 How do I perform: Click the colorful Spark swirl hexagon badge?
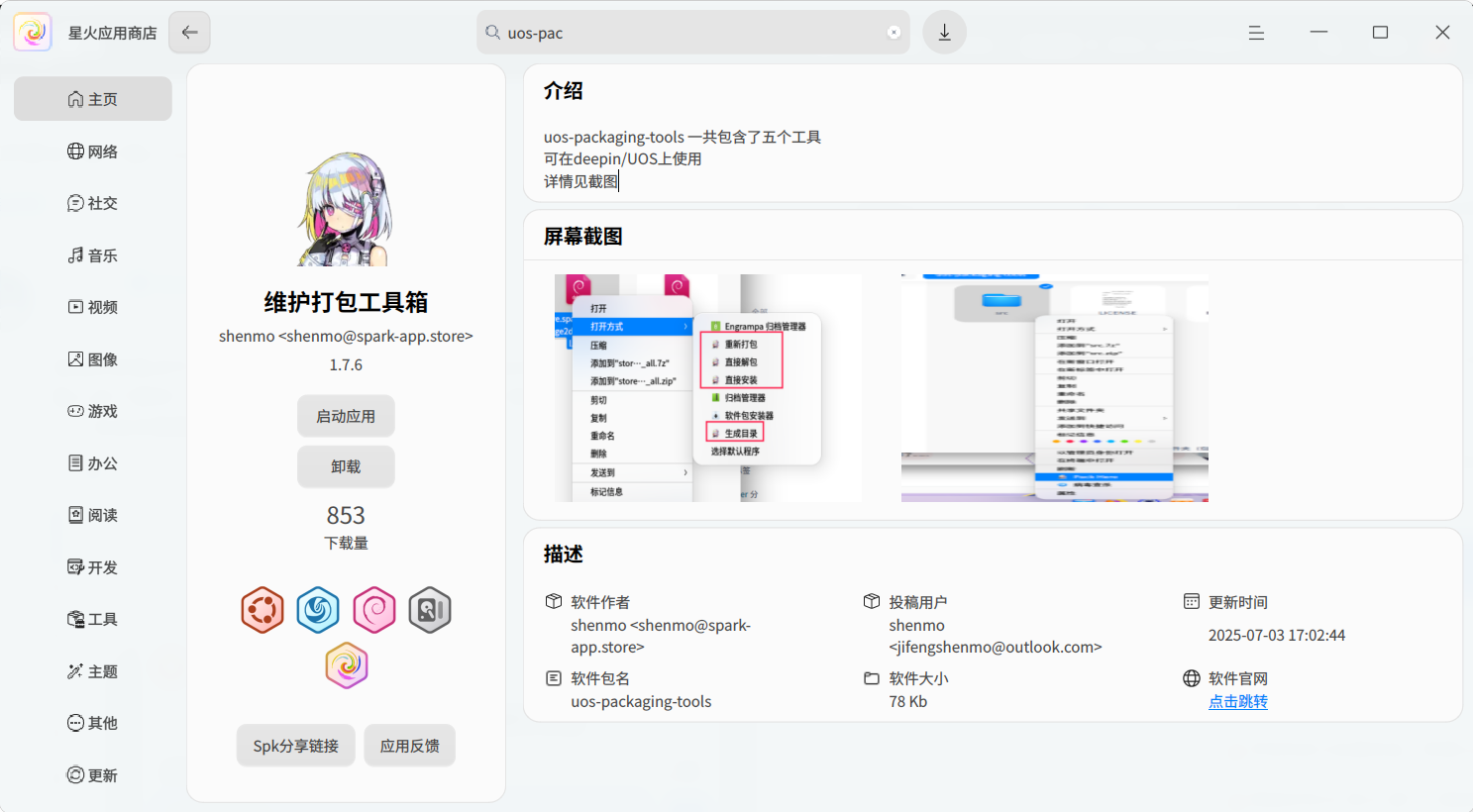point(347,665)
